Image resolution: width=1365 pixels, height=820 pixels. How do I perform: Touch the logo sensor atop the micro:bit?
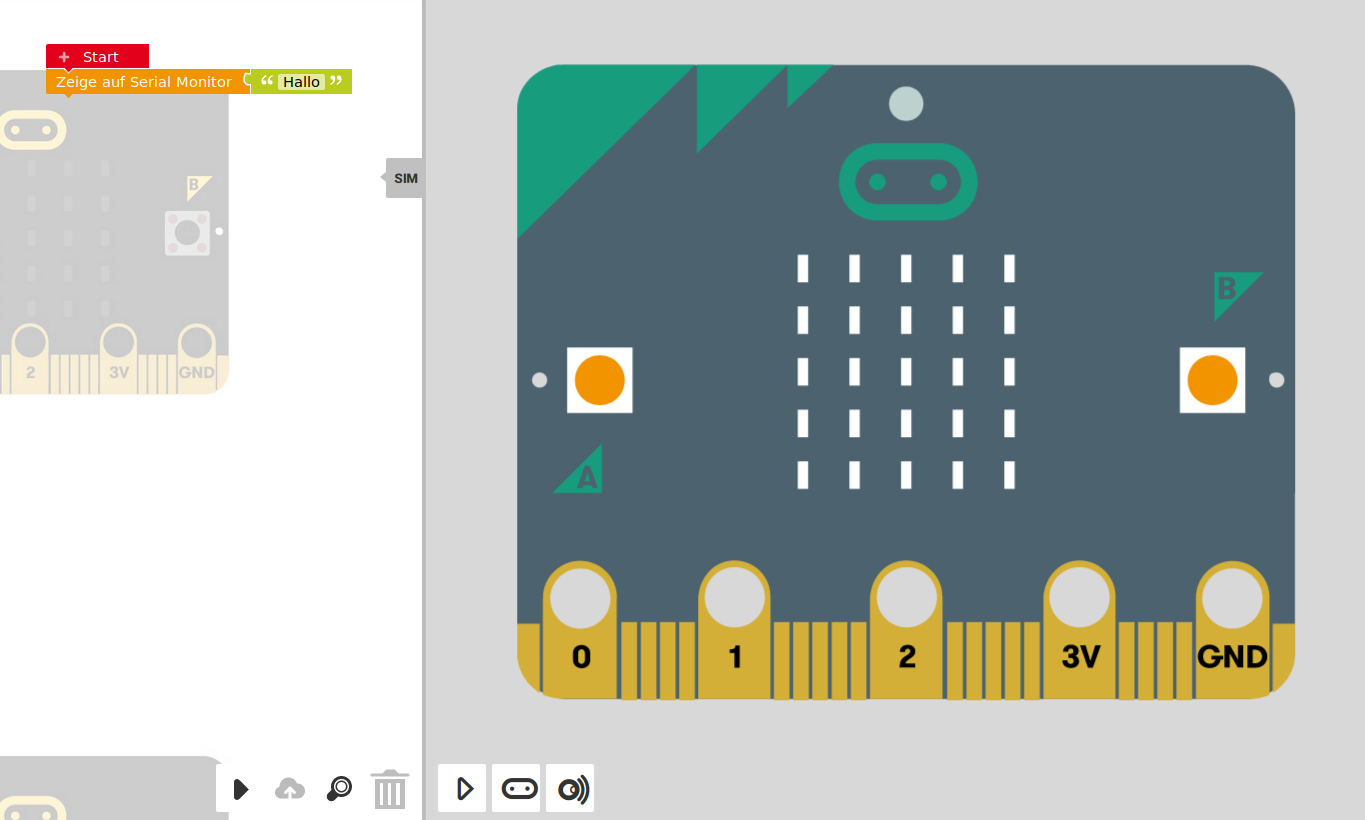coord(906,182)
